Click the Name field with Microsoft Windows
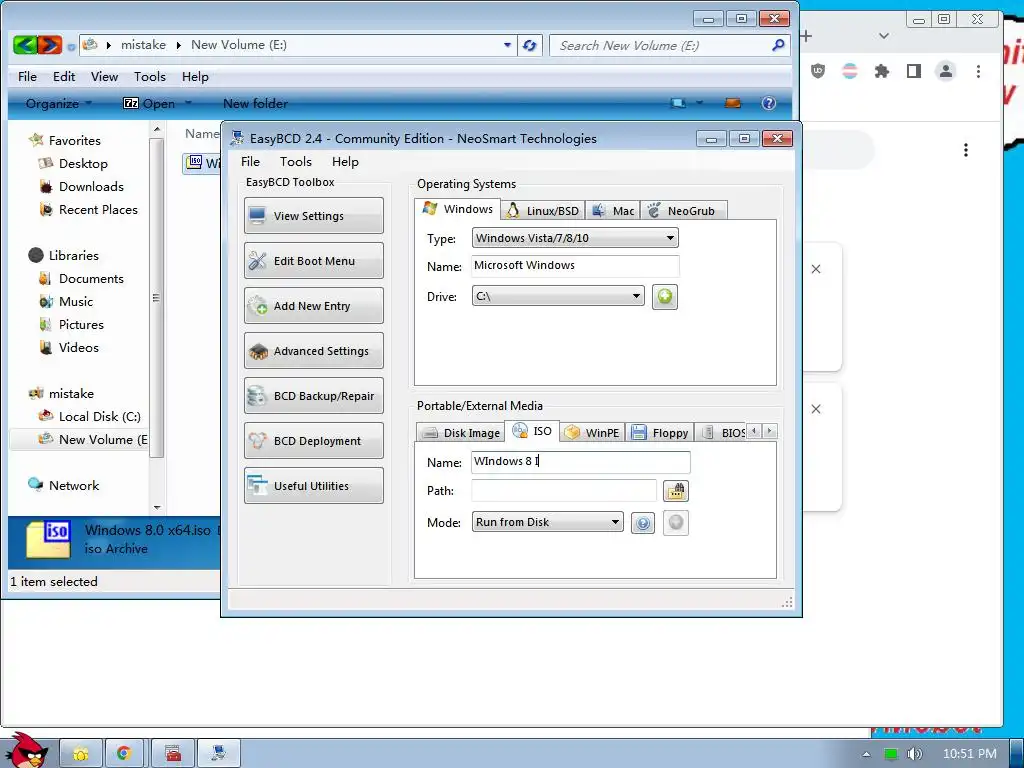 click(x=575, y=266)
